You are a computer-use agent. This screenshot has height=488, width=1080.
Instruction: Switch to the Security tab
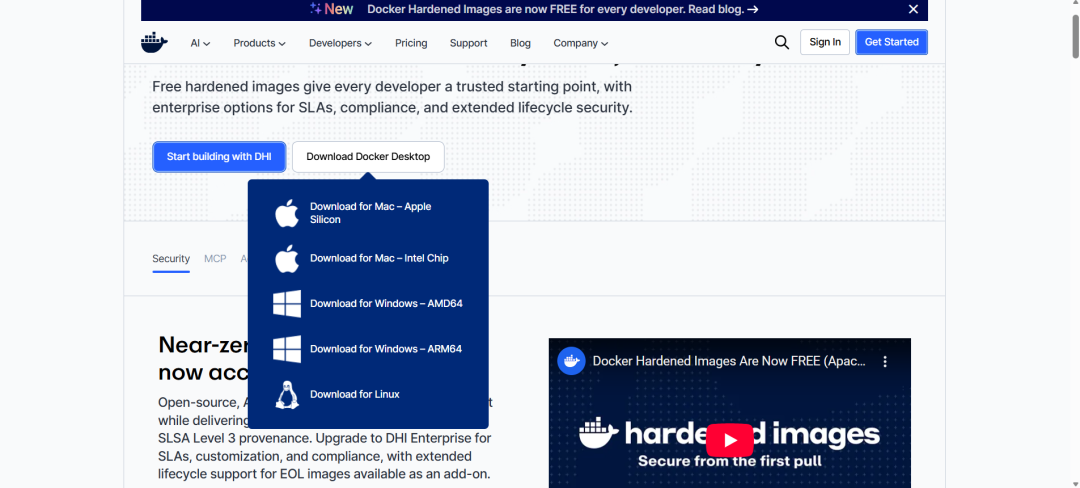[171, 259]
